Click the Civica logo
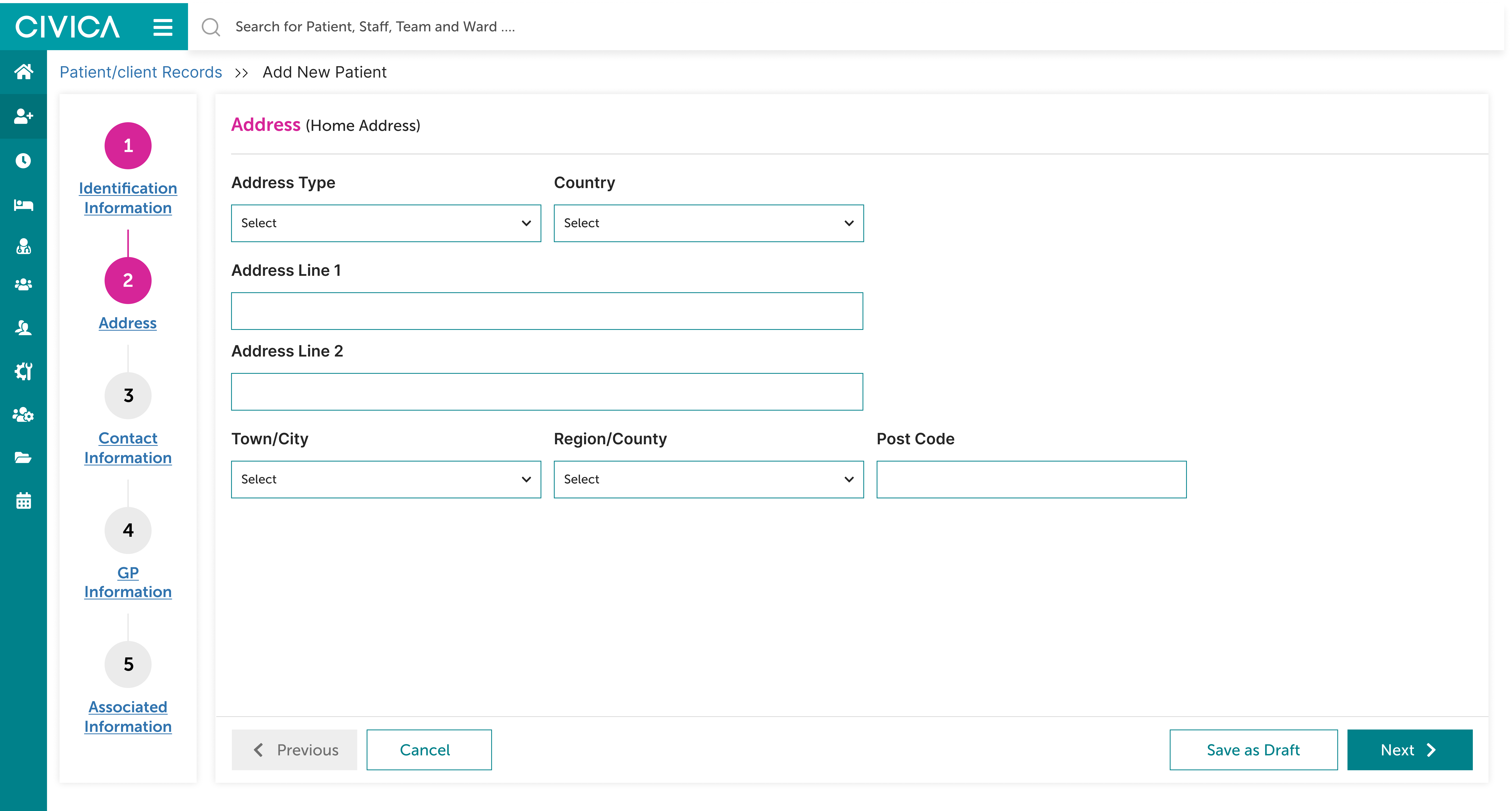This screenshot has width=1512, height=811. click(68, 27)
